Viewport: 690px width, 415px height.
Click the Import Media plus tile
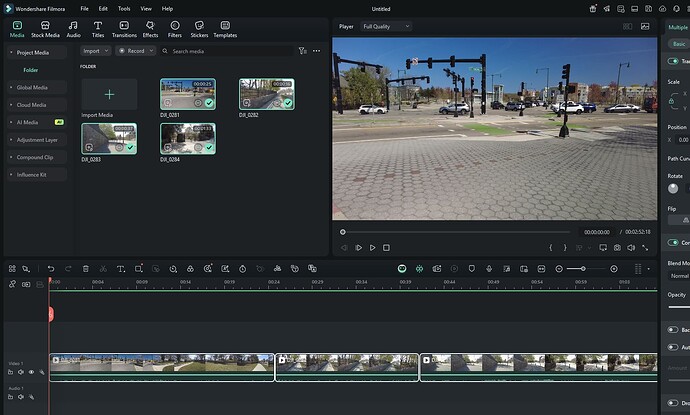pyautogui.click(x=109, y=94)
